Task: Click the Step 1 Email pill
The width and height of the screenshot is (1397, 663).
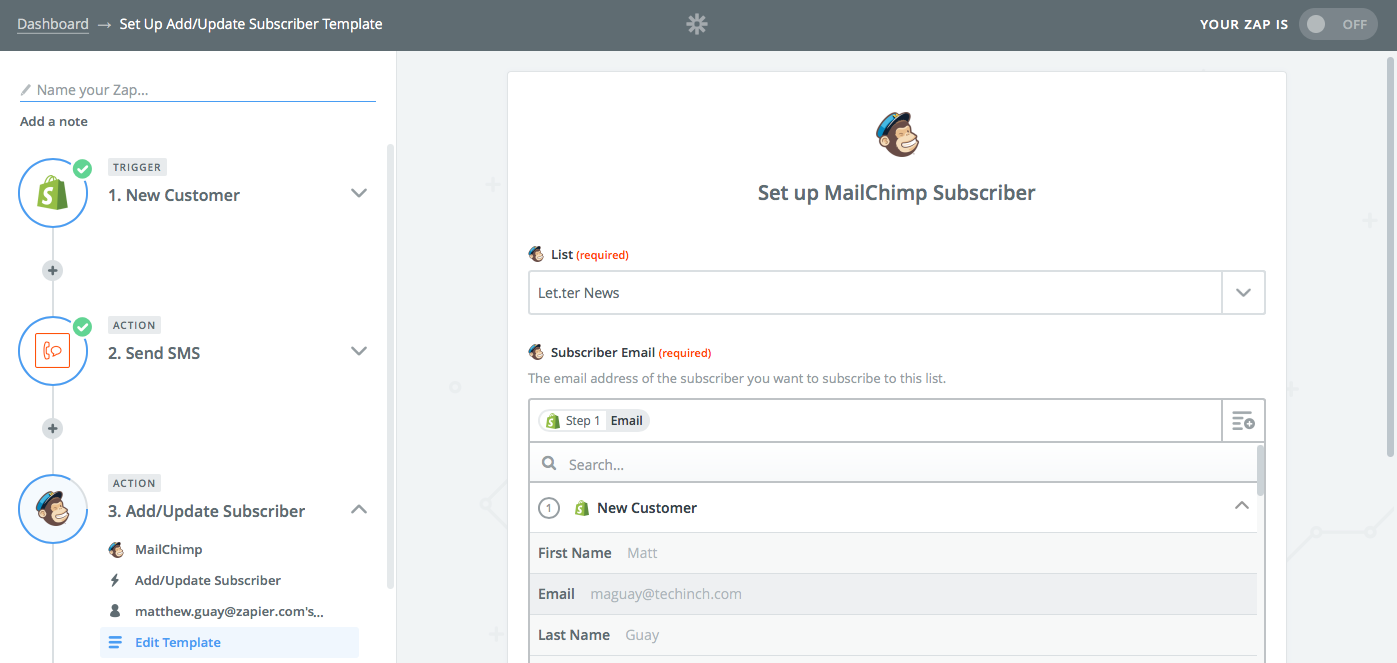Action: pyautogui.click(x=594, y=421)
